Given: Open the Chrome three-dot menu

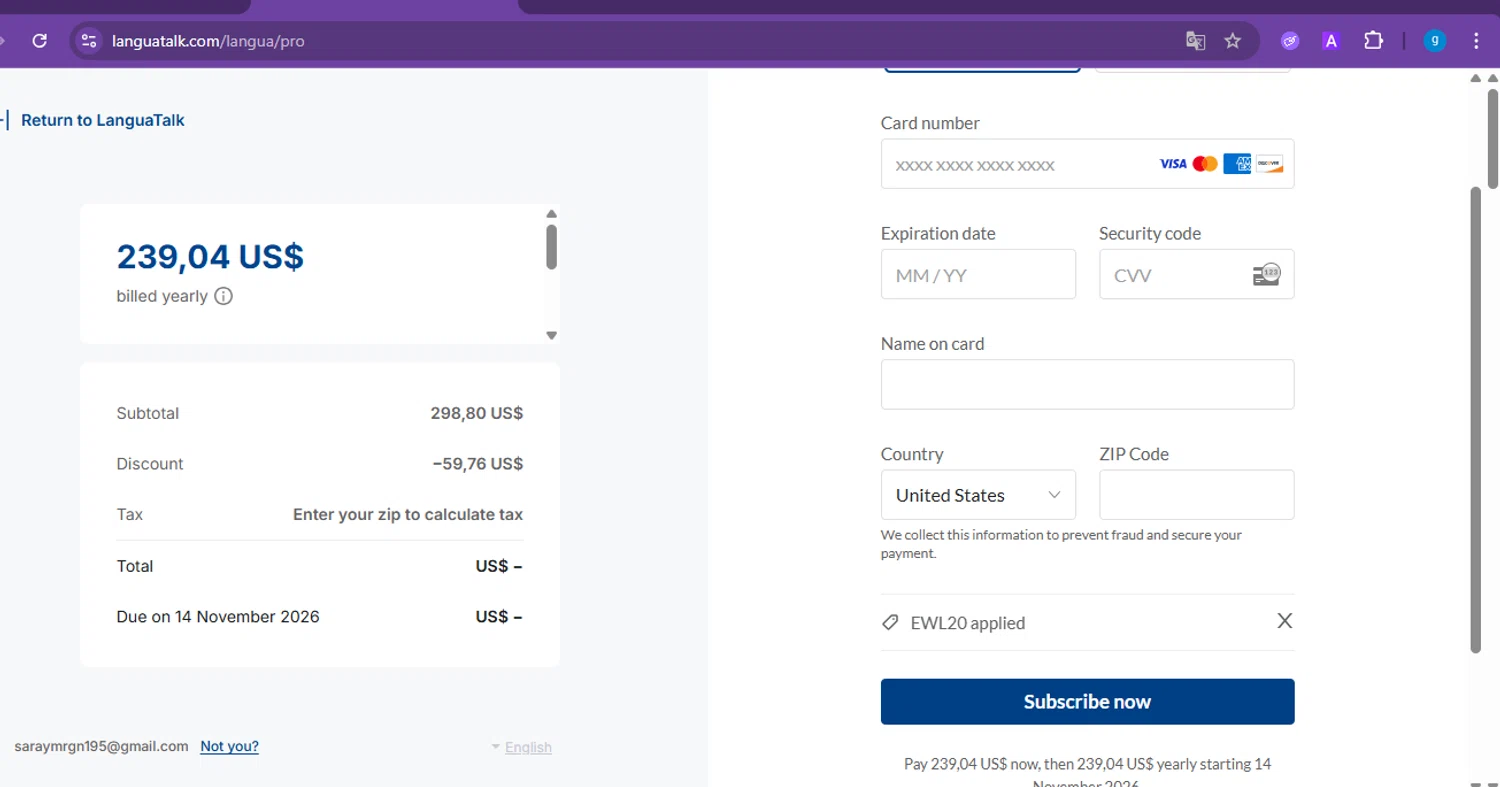Looking at the screenshot, I should [x=1476, y=41].
